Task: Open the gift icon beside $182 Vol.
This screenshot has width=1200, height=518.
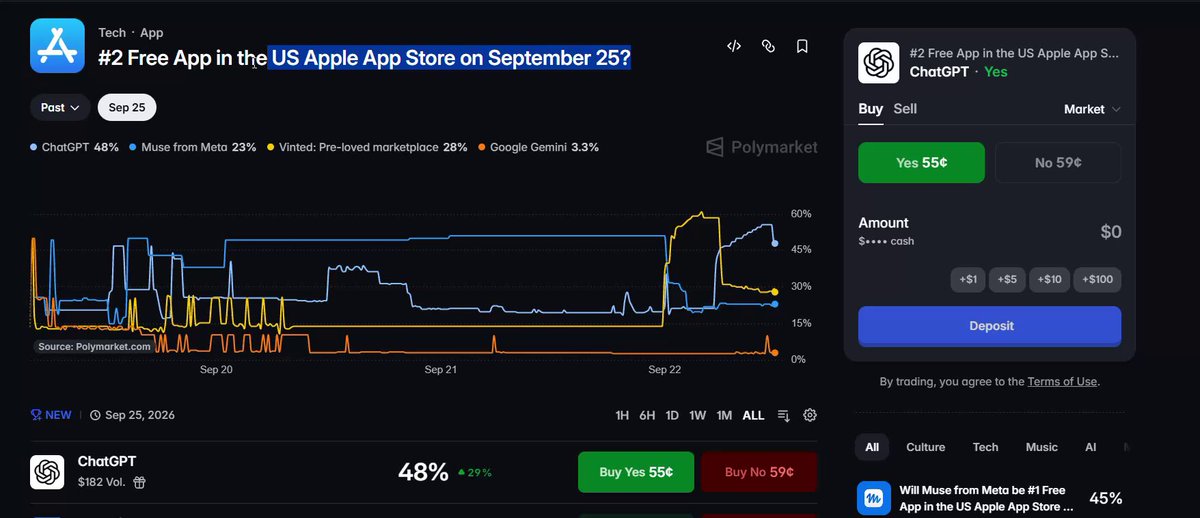Action: point(140,482)
